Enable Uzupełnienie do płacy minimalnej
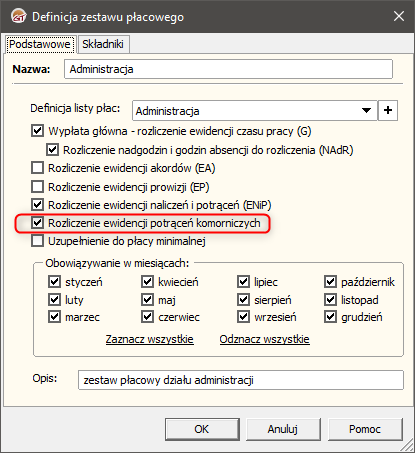Screen dimensions: 415x453 [x=37, y=241]
